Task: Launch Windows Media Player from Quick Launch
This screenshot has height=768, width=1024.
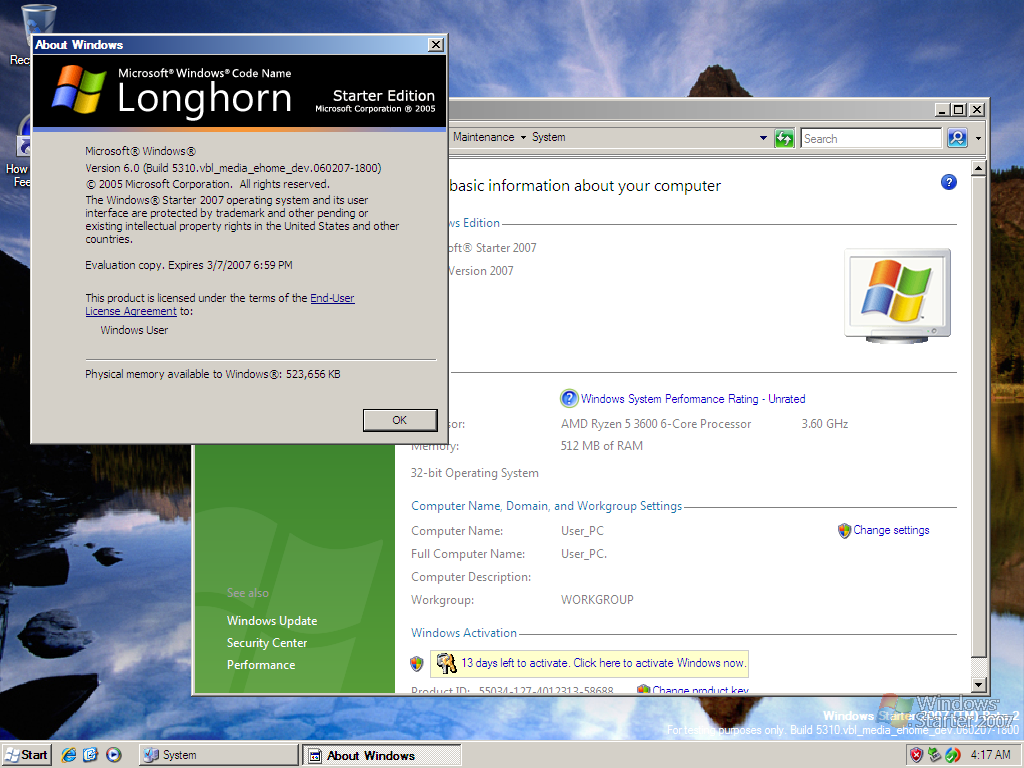Action: (x=114, y=755)
